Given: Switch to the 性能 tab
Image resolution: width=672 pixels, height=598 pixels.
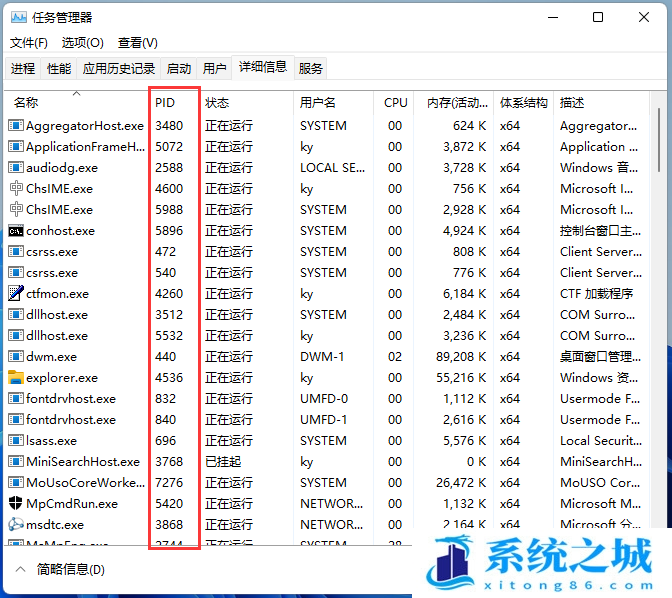Looking at the screenshot, I should pyautogui.click(x=59, y=68).
